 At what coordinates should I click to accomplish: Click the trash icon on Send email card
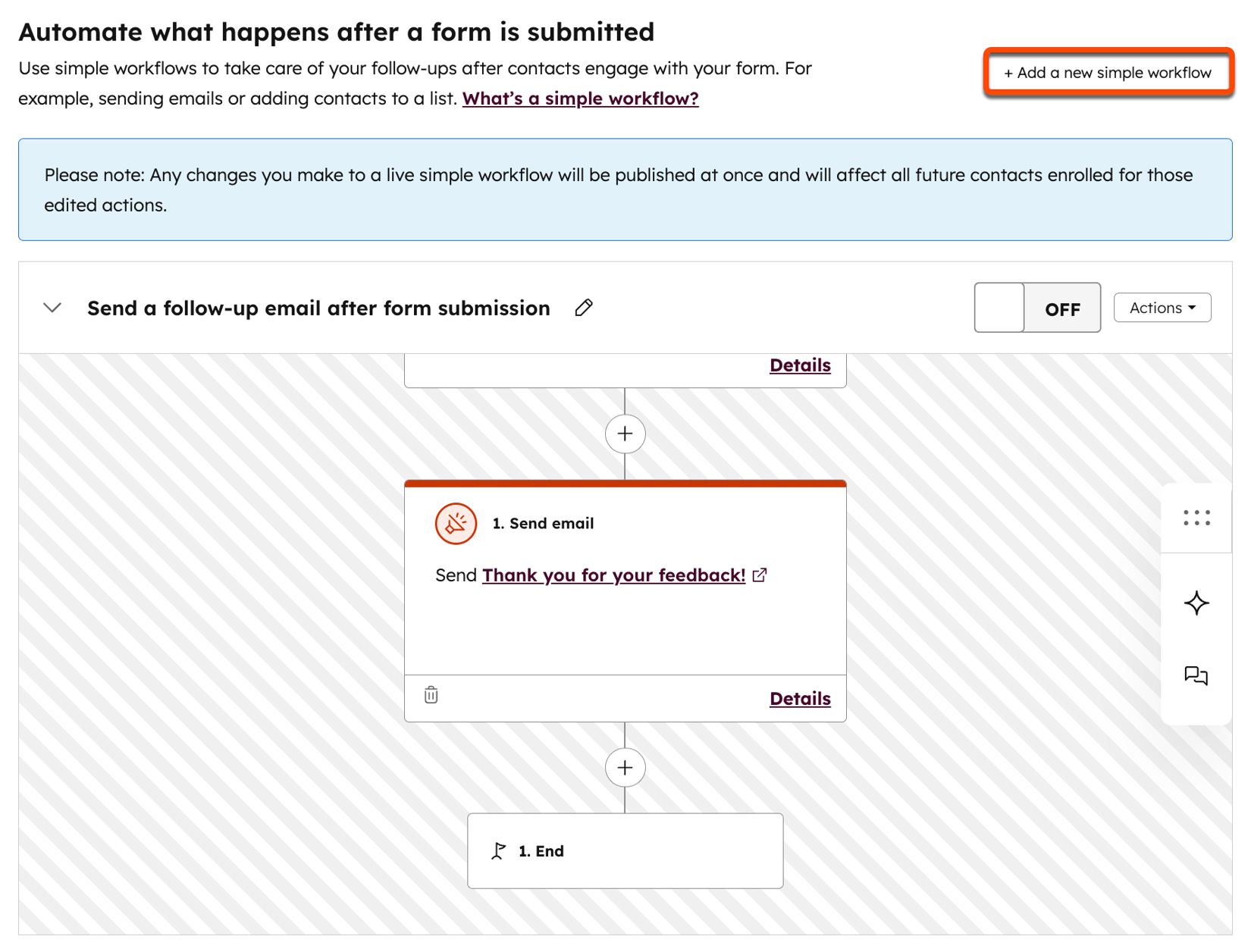431,695
